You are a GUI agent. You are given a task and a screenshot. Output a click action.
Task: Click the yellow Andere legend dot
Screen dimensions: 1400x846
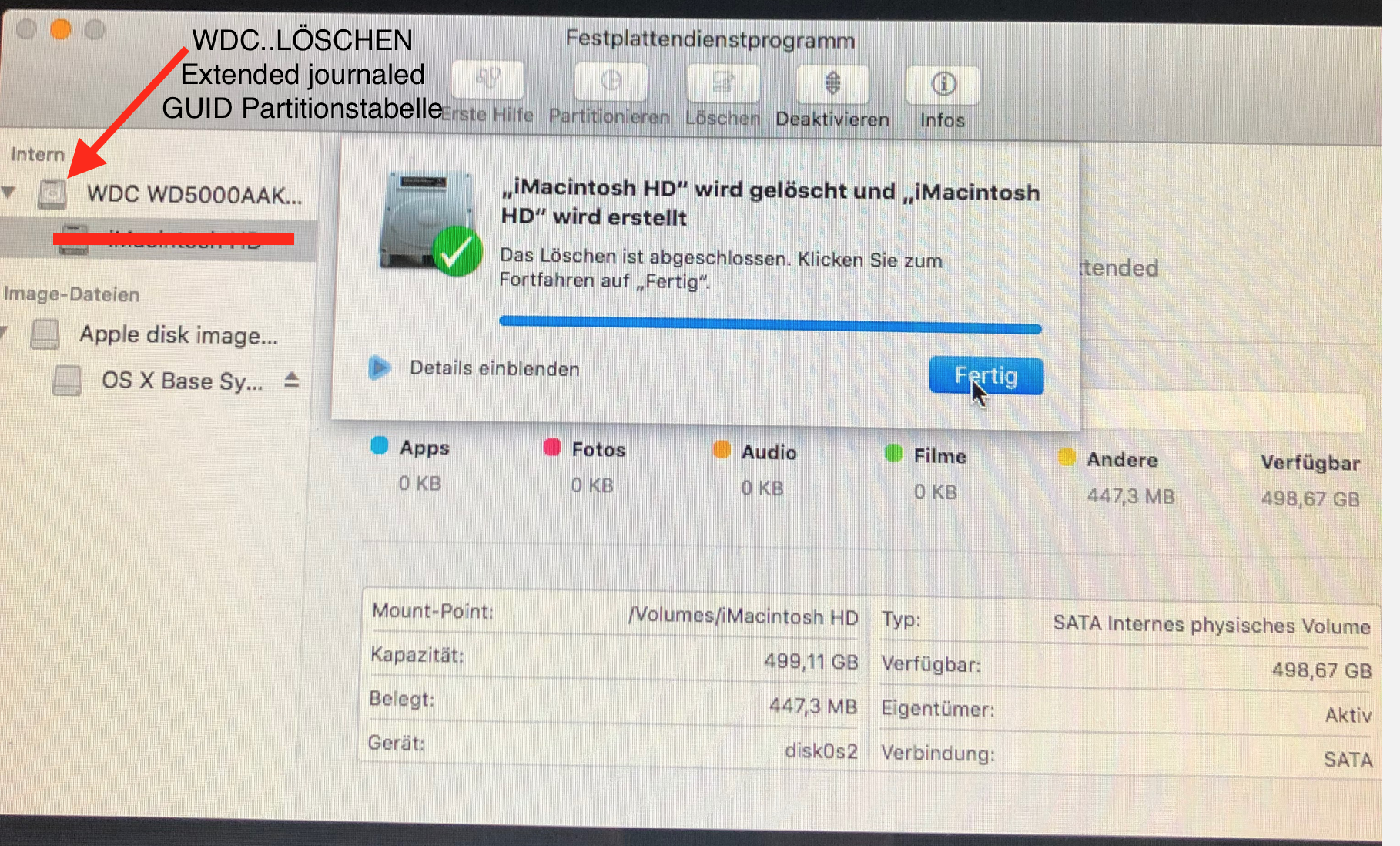1067,458
